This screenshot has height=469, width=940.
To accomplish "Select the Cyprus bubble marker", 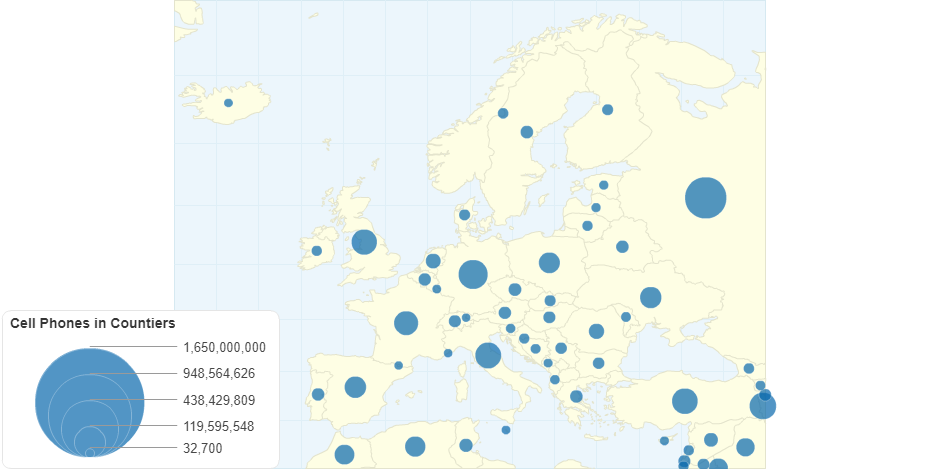I will pos(664,441).
